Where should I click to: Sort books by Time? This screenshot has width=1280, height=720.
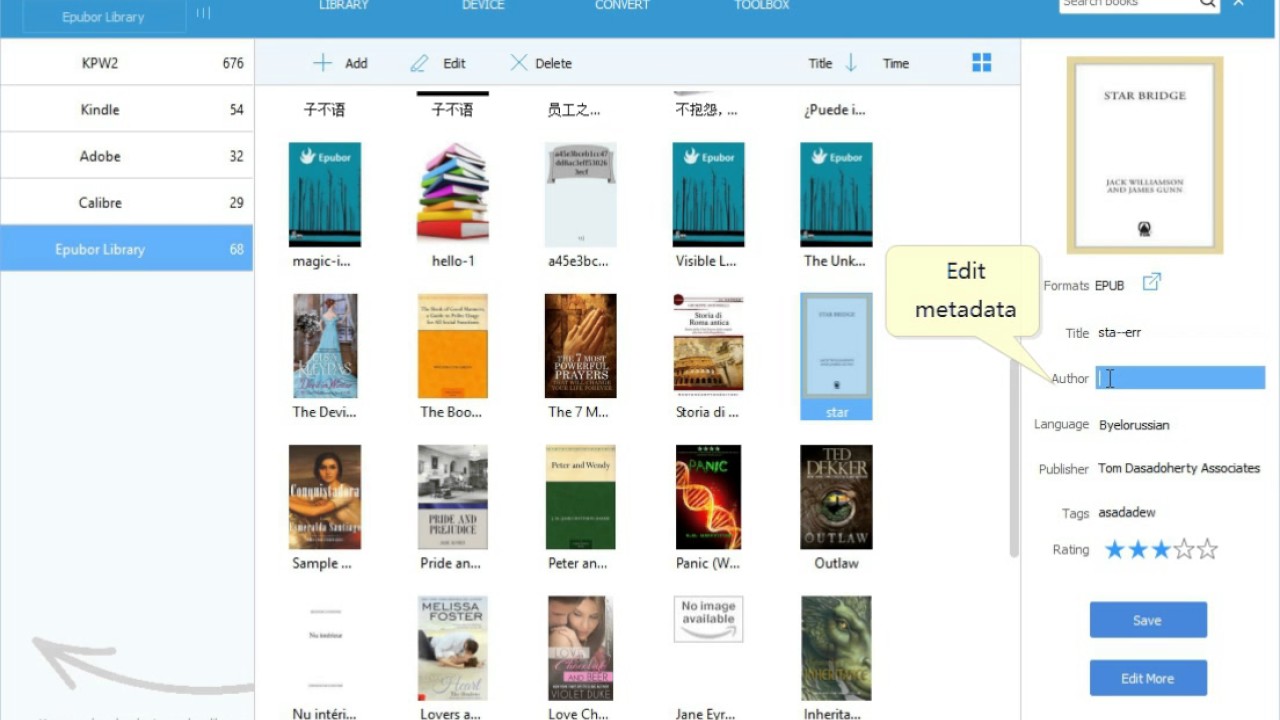(x=896, y=63)
